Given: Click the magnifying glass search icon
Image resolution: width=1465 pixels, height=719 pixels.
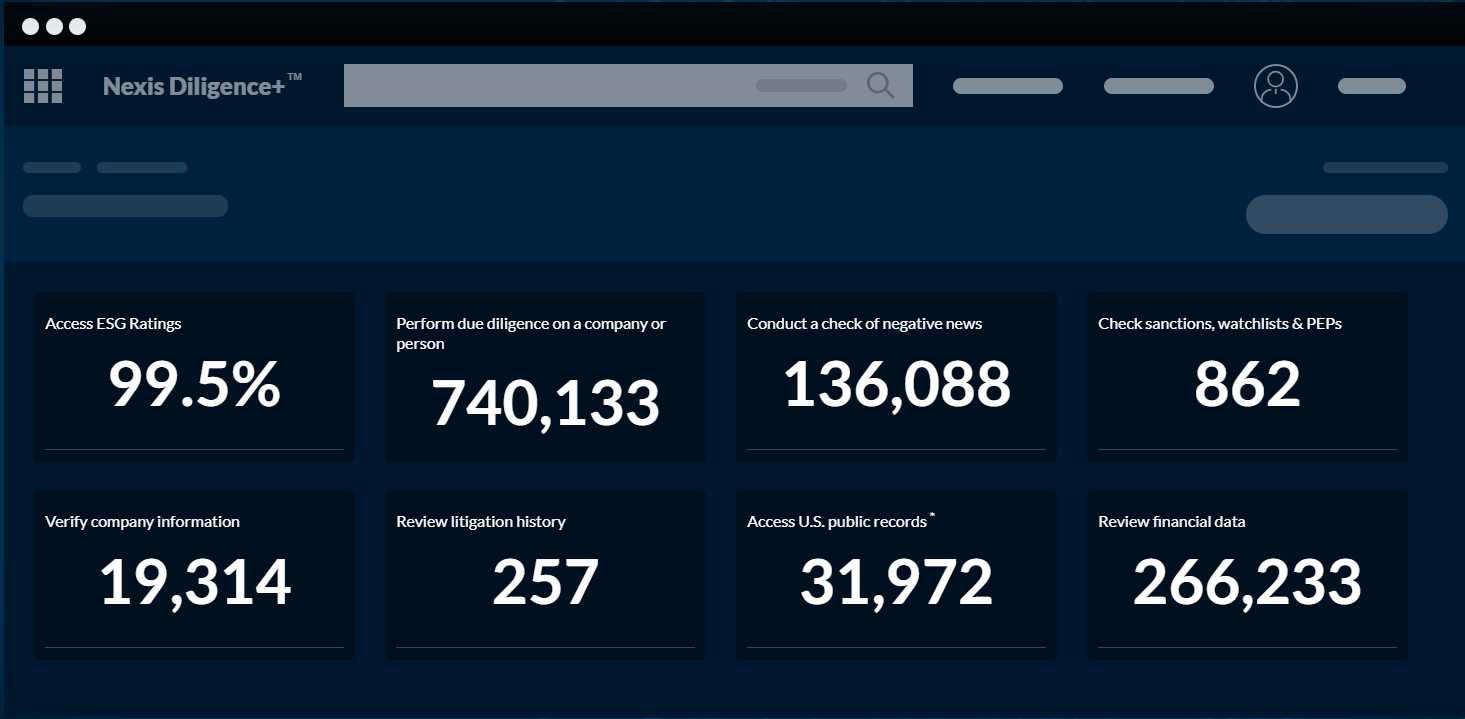Looking at the screenshot, I should (880, 86).
